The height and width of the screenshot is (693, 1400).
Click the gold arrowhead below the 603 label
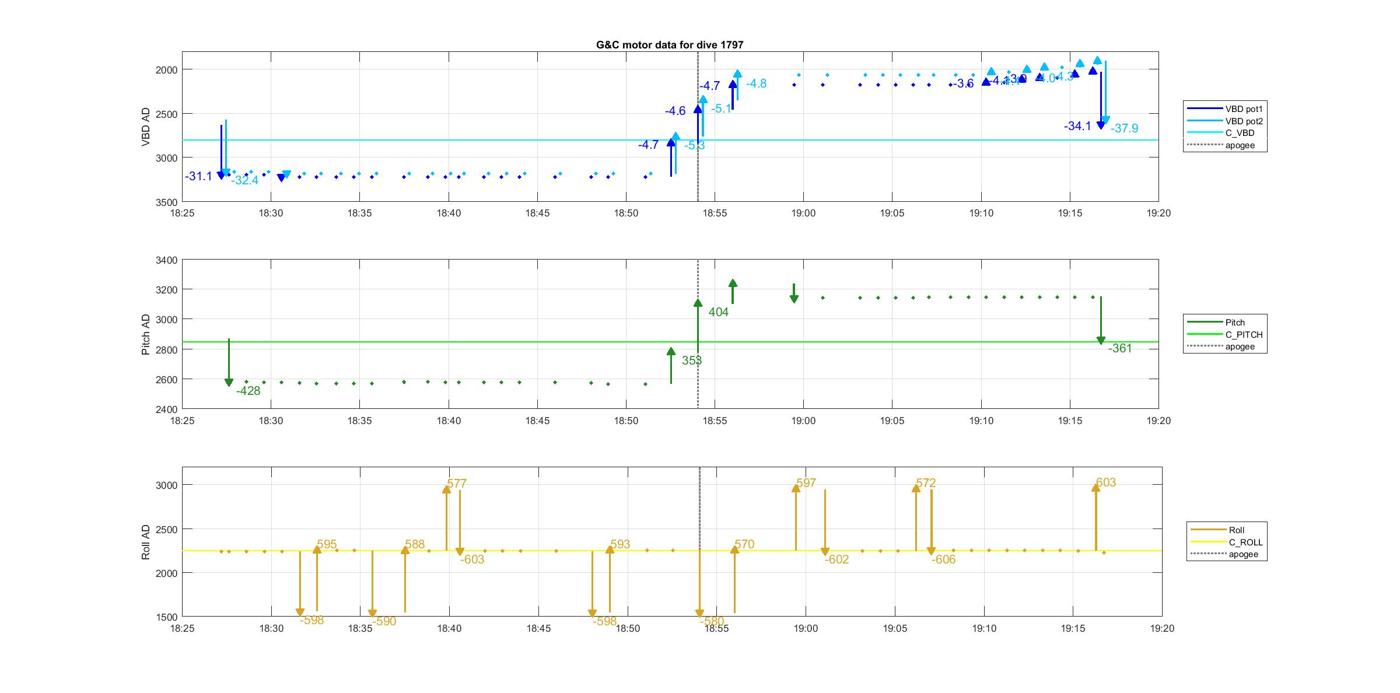[1096, 489]
